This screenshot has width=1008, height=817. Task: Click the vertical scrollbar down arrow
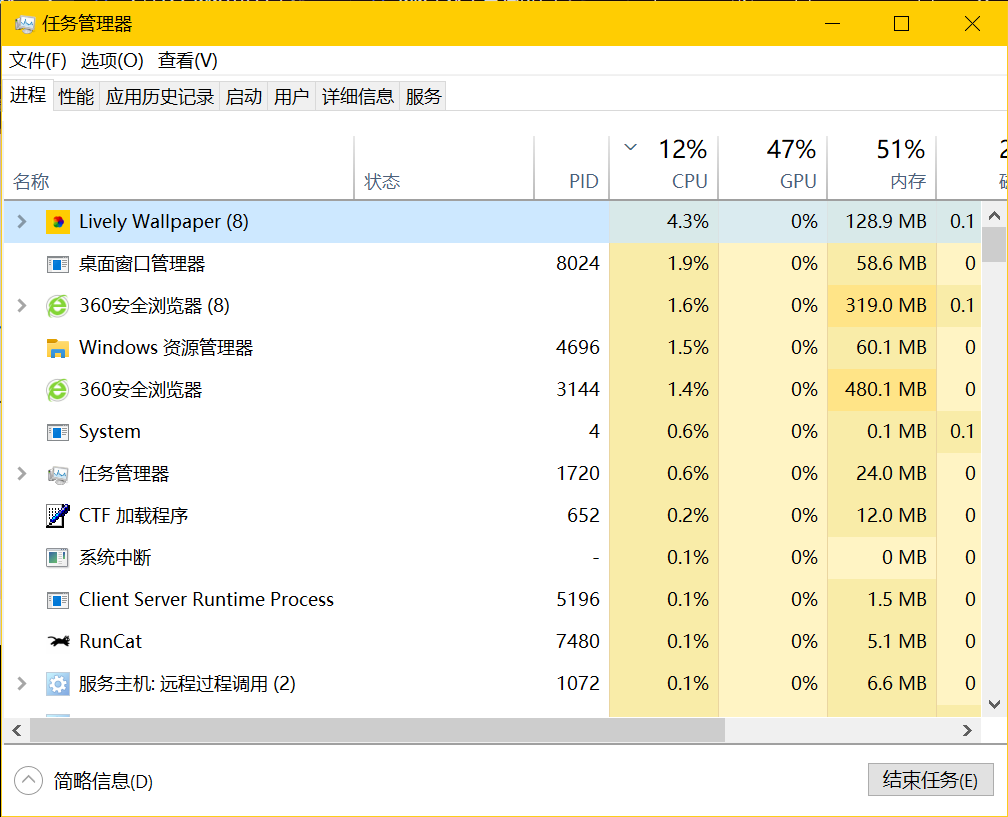click(994, 704)
